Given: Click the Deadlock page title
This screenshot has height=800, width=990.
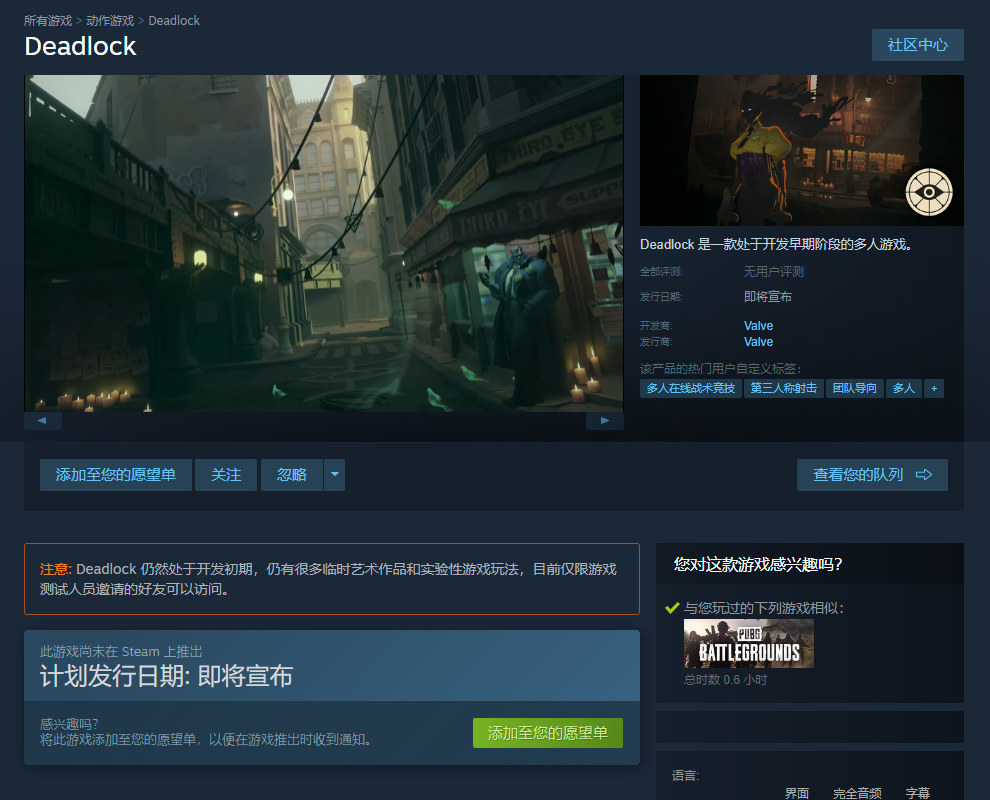Looking at the screenshot, I should [80, 46].
